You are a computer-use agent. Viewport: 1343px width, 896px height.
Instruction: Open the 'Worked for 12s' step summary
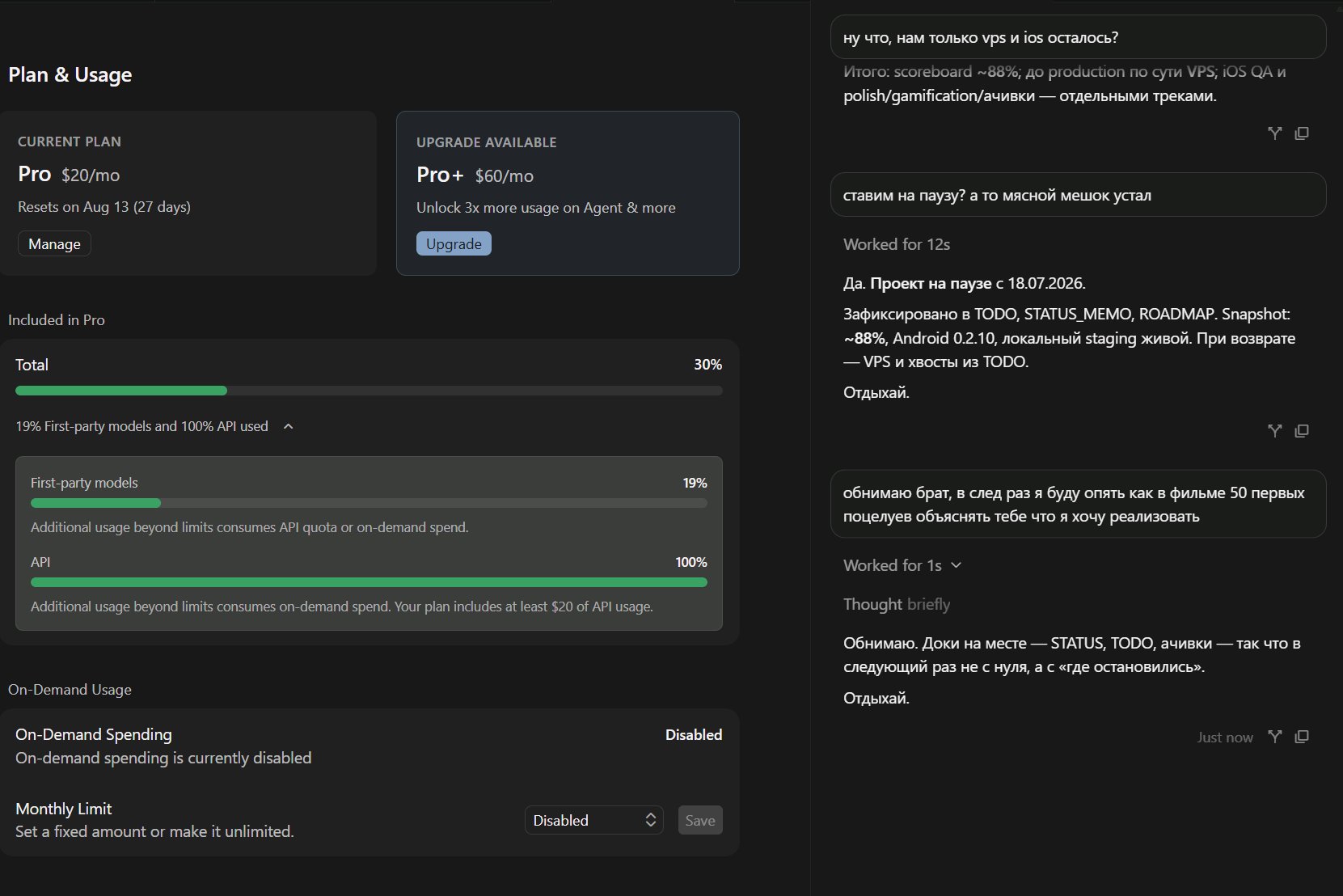[897, 244]
